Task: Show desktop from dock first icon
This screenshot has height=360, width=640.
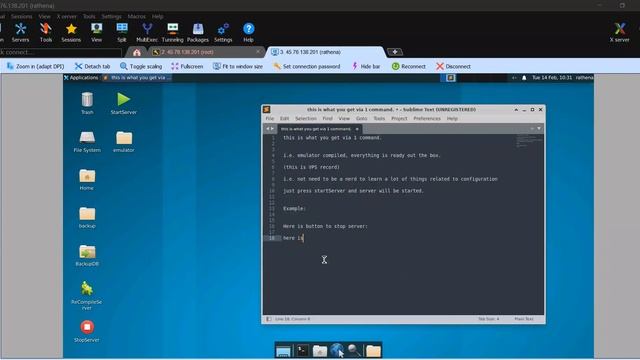Action: pyautogui.click(x=283, y=351)
